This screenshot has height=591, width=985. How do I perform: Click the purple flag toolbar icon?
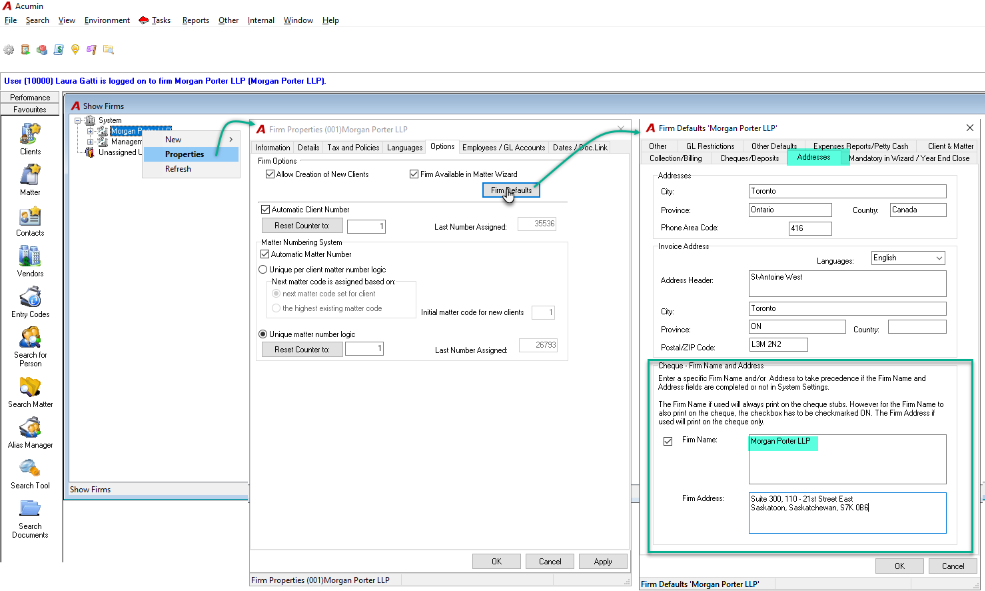pos(92,50)
